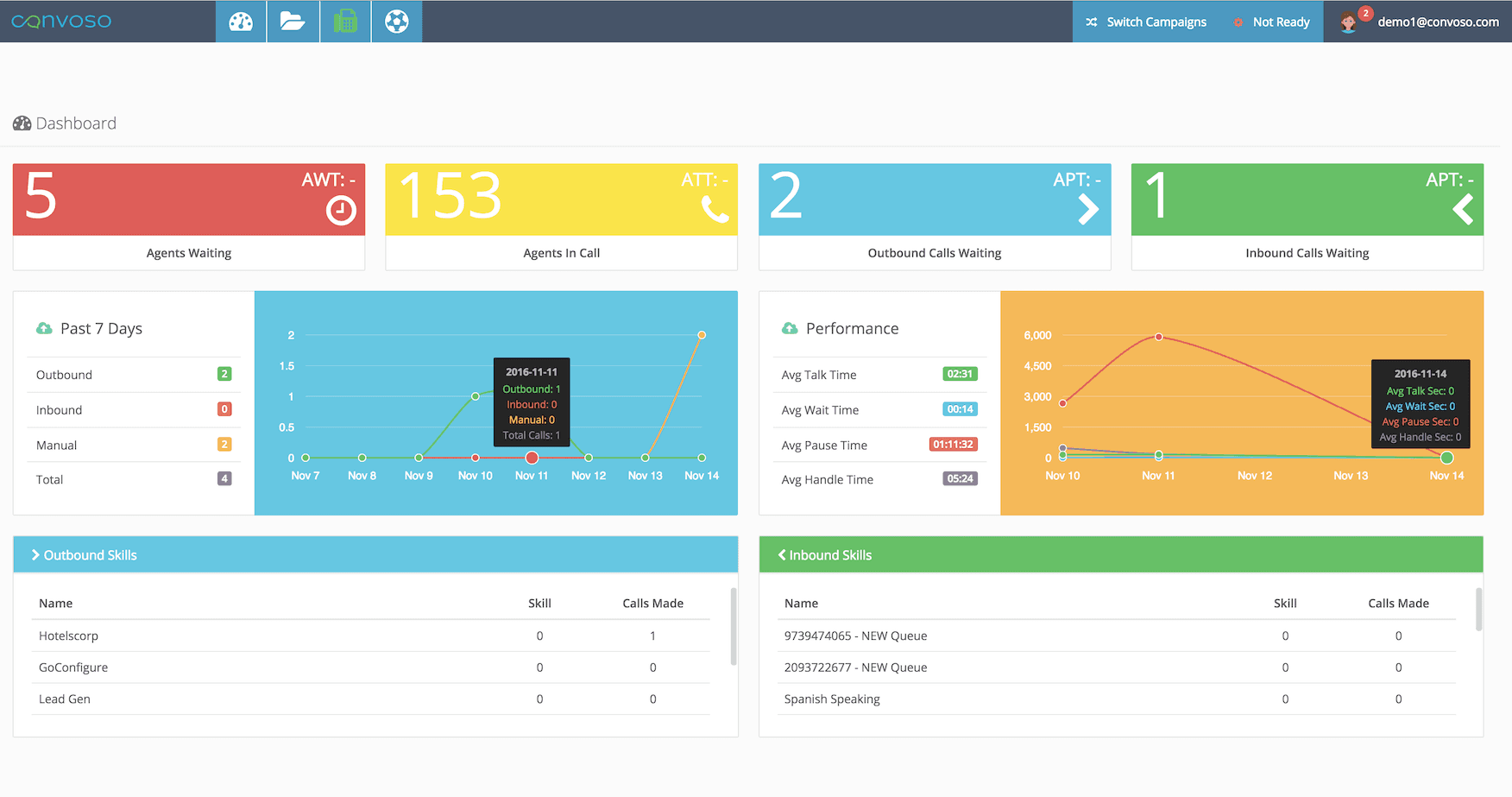Click the Nov 10 green point at value 1
The width and height of the screenshot is (1512, 797).
[x=476, y=396]
